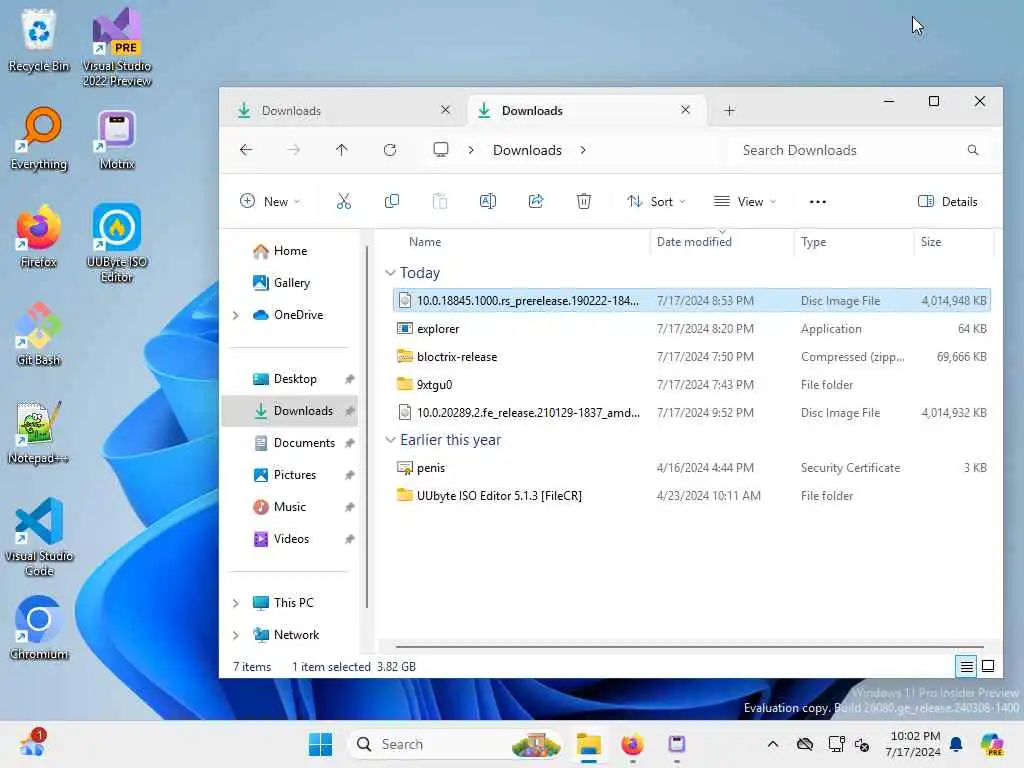Image resolution: width=1024 pixels, height=768 pixels.
Task: Open Visual Studio Code desktop shortcut
Action: point(39,537)
